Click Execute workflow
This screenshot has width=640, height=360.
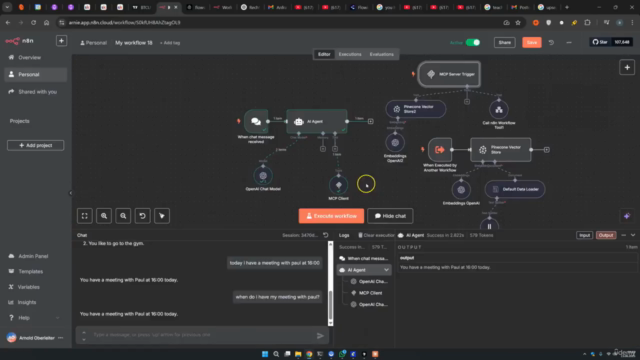331,216
